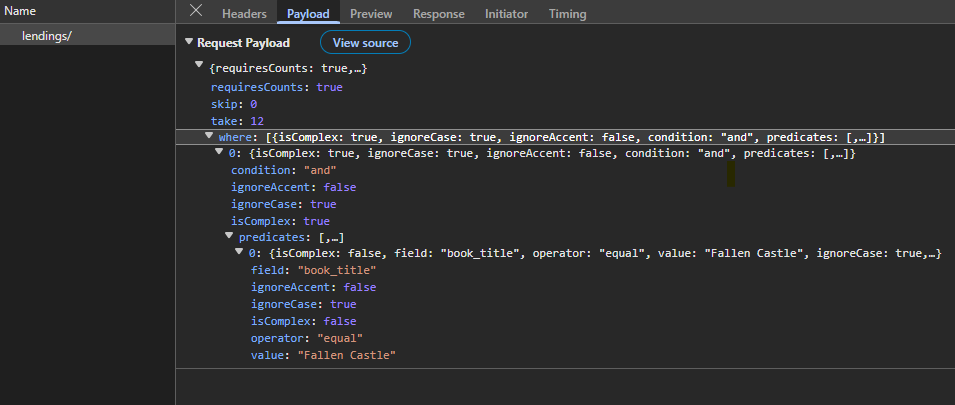Select the lendings/ request in Name list
The image size is (955, 405).
point(88,36)
